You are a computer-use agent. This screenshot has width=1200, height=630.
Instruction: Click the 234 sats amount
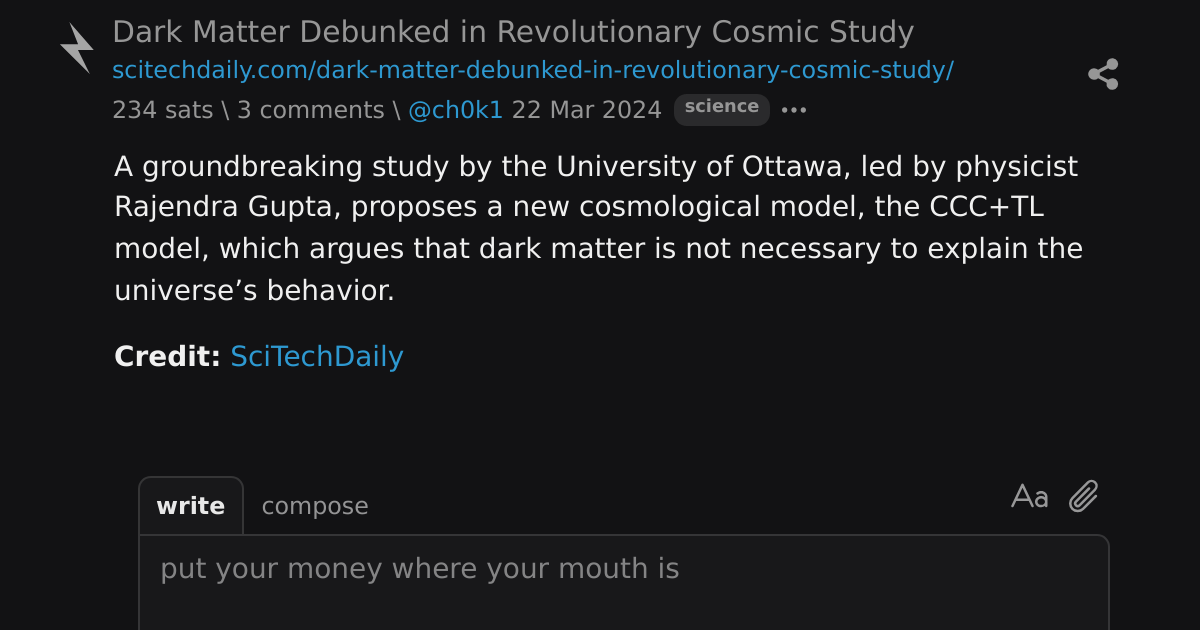163,110
